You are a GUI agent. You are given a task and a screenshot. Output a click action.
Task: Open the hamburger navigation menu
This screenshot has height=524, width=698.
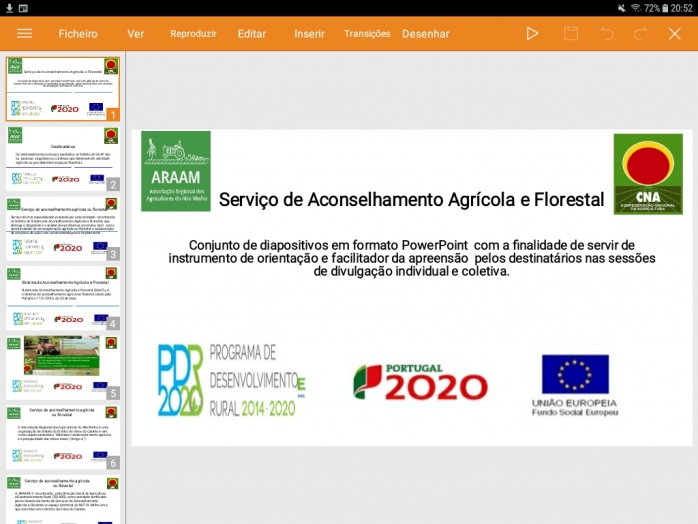point(24,33)
